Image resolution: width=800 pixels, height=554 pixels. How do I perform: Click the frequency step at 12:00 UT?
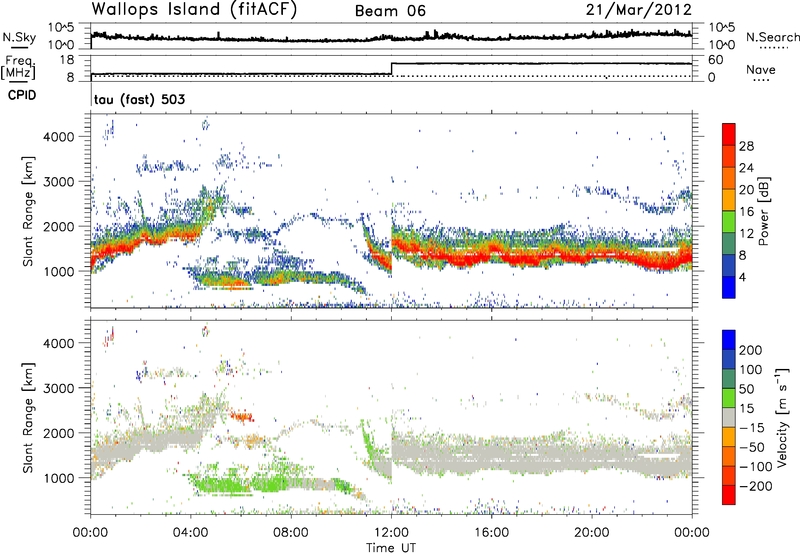point(391,69)
